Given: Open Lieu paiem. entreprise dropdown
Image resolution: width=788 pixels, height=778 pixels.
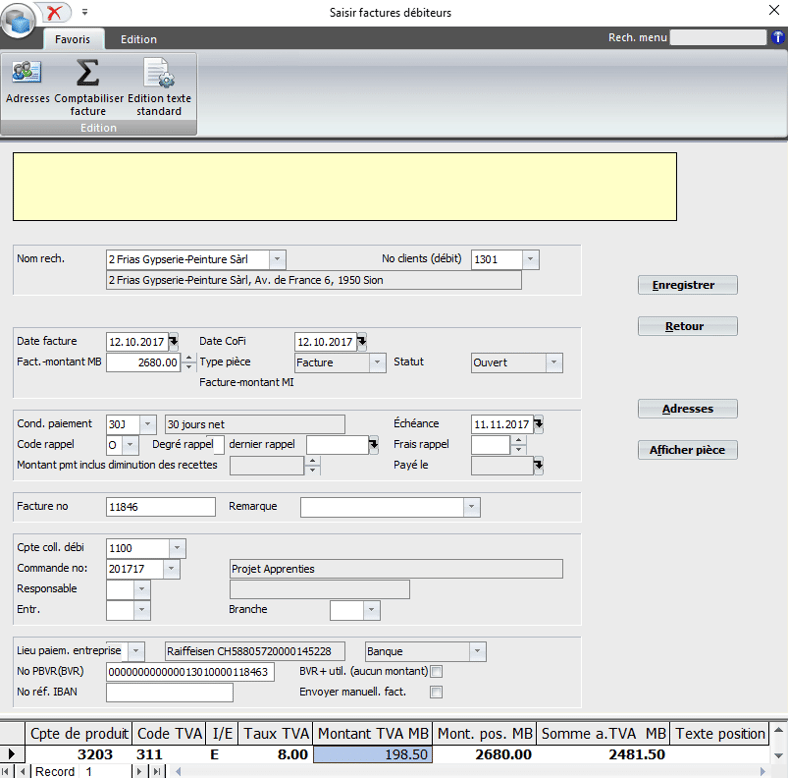Looking at the screenshot, I should coord(136,651).
